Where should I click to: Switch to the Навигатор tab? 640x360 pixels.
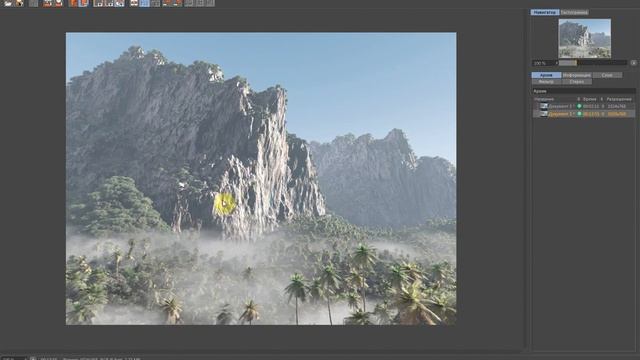tap(545, 12)
